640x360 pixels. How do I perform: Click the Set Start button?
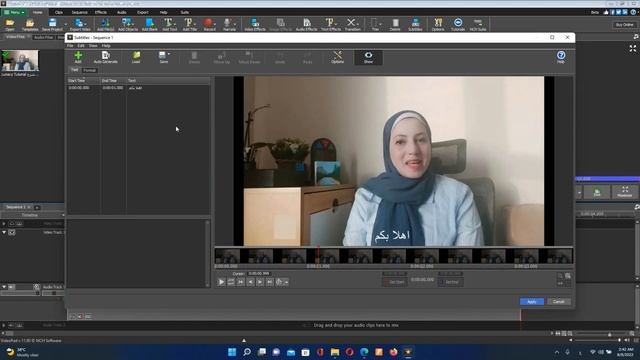[x=394, y=282]
